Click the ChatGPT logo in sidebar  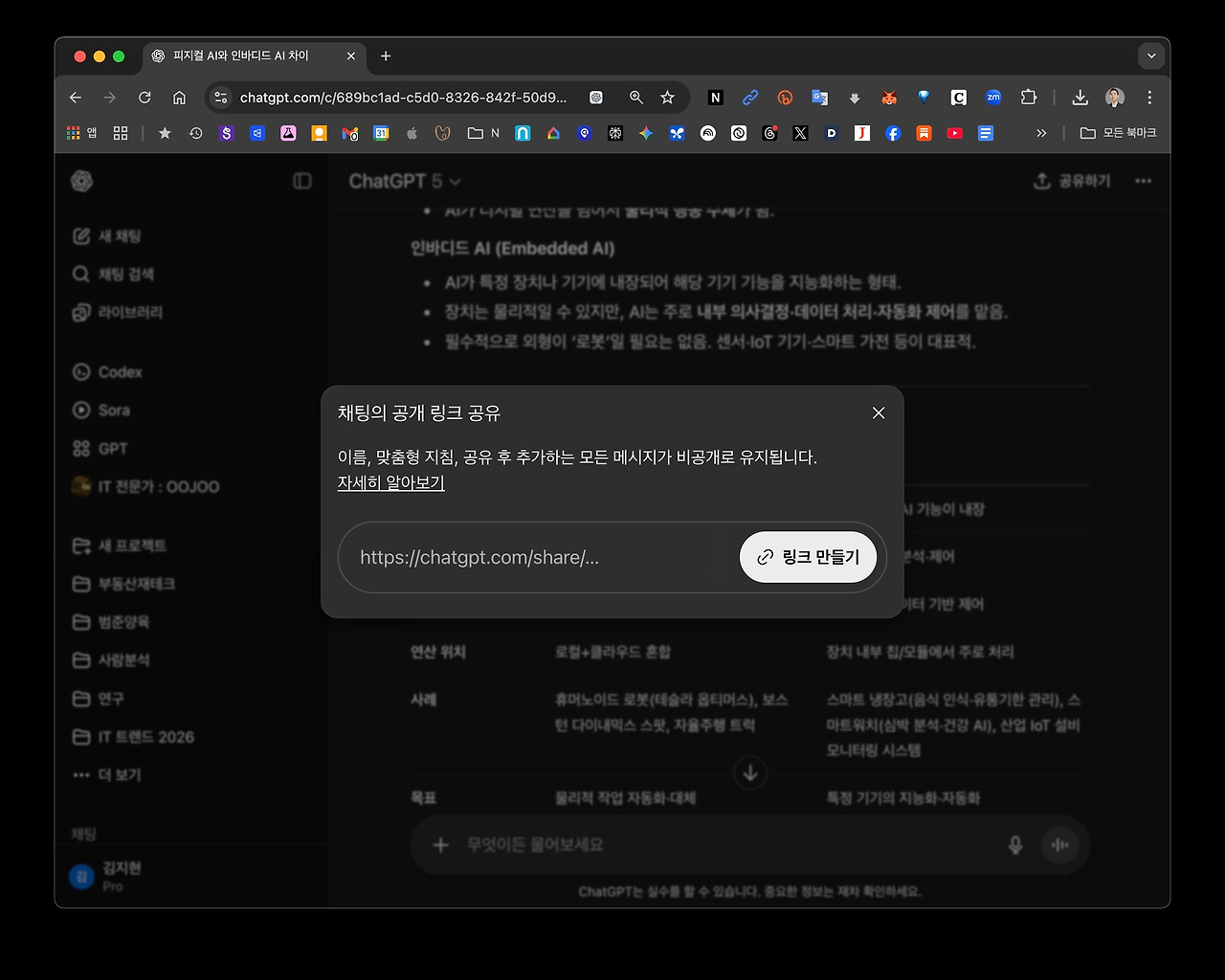pyautogui.click(x=82, y=181)
